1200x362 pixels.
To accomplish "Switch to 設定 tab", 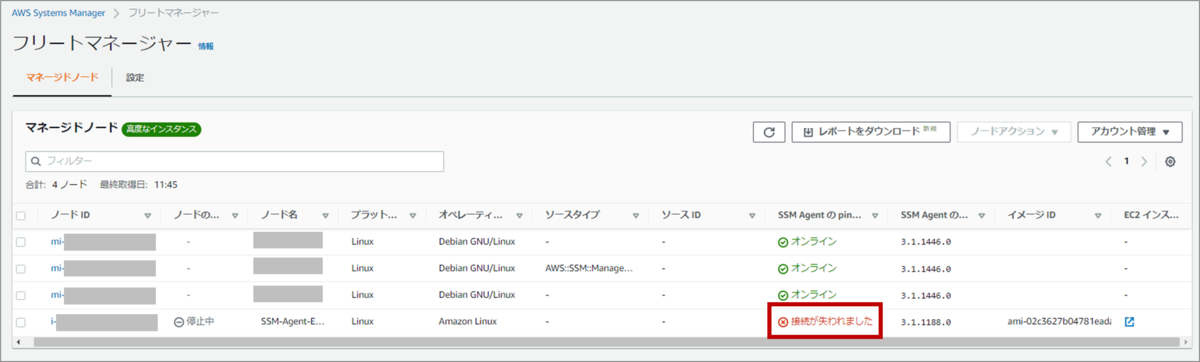I will click(136, 77).
